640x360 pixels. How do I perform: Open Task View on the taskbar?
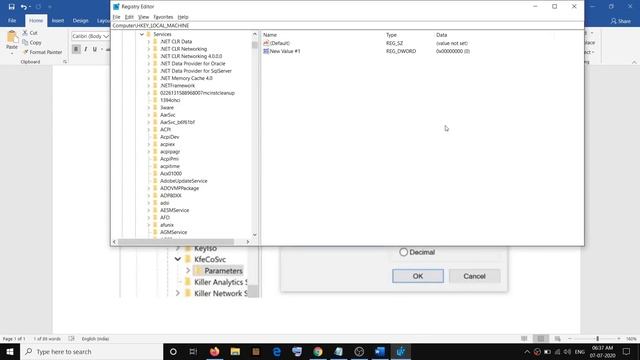pos(193,351)
